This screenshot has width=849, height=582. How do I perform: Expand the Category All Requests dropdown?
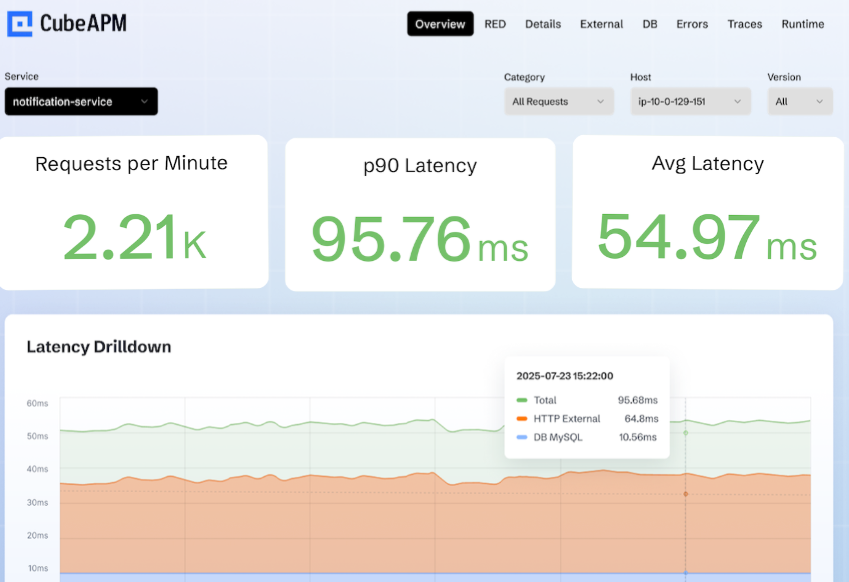[x=559, y=101]
